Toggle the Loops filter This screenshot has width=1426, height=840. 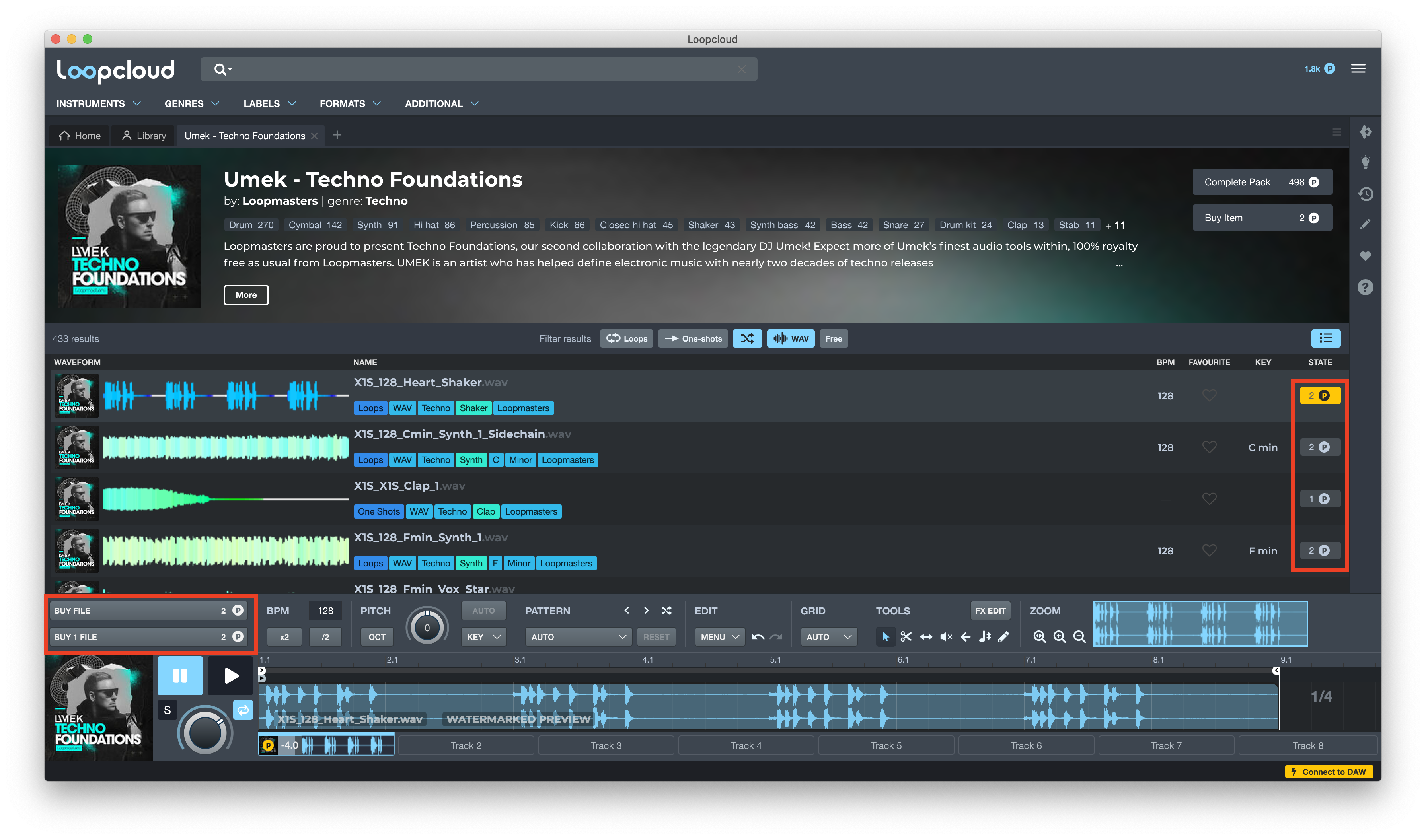[626, 338]
